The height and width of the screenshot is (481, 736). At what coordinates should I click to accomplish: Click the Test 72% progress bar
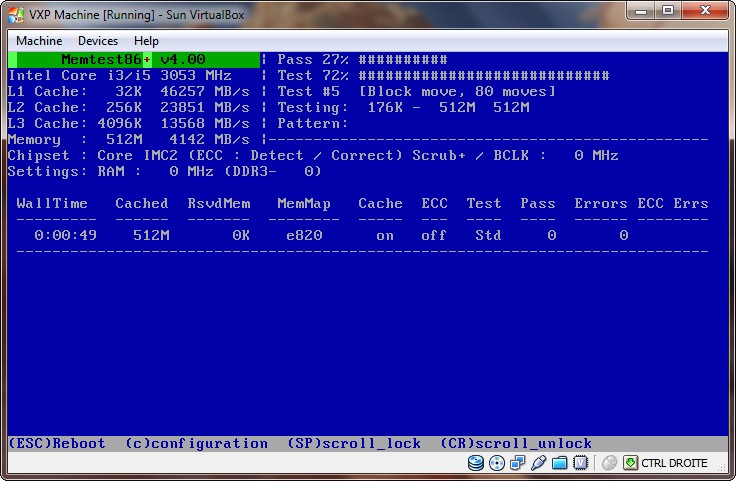click(484, 76)
